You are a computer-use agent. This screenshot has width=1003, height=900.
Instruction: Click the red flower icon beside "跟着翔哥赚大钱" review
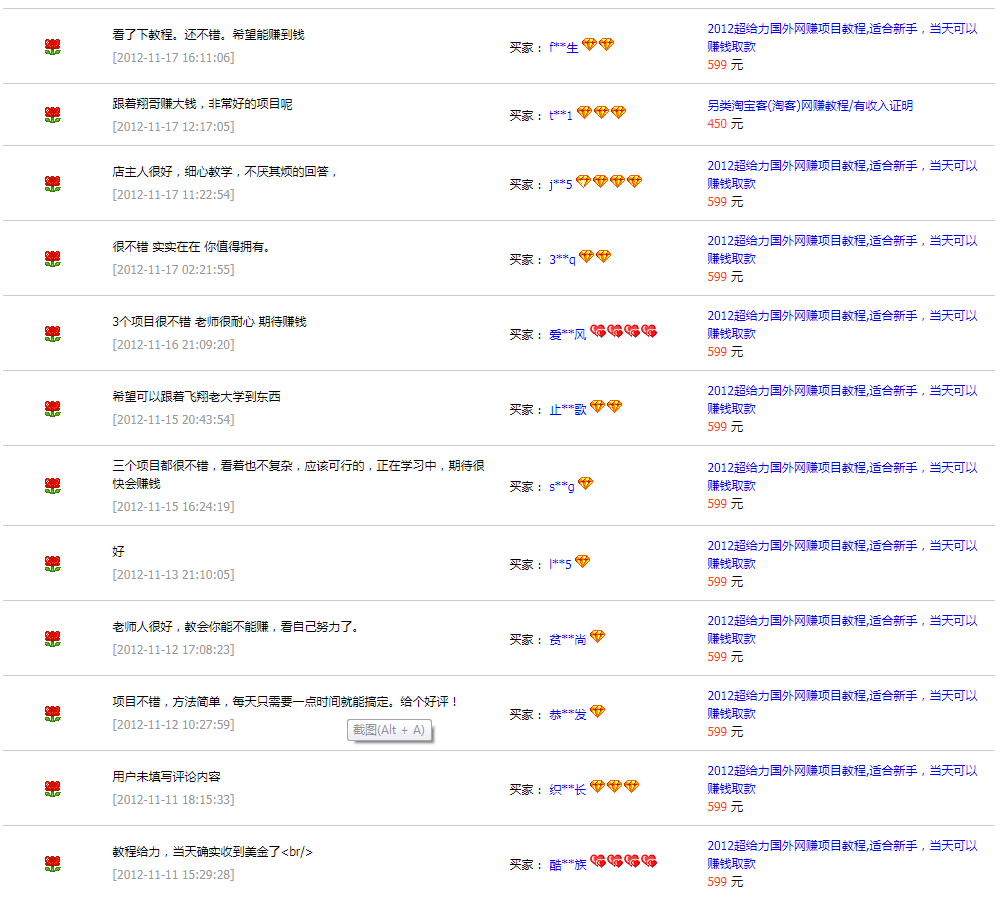click(53, 115)
